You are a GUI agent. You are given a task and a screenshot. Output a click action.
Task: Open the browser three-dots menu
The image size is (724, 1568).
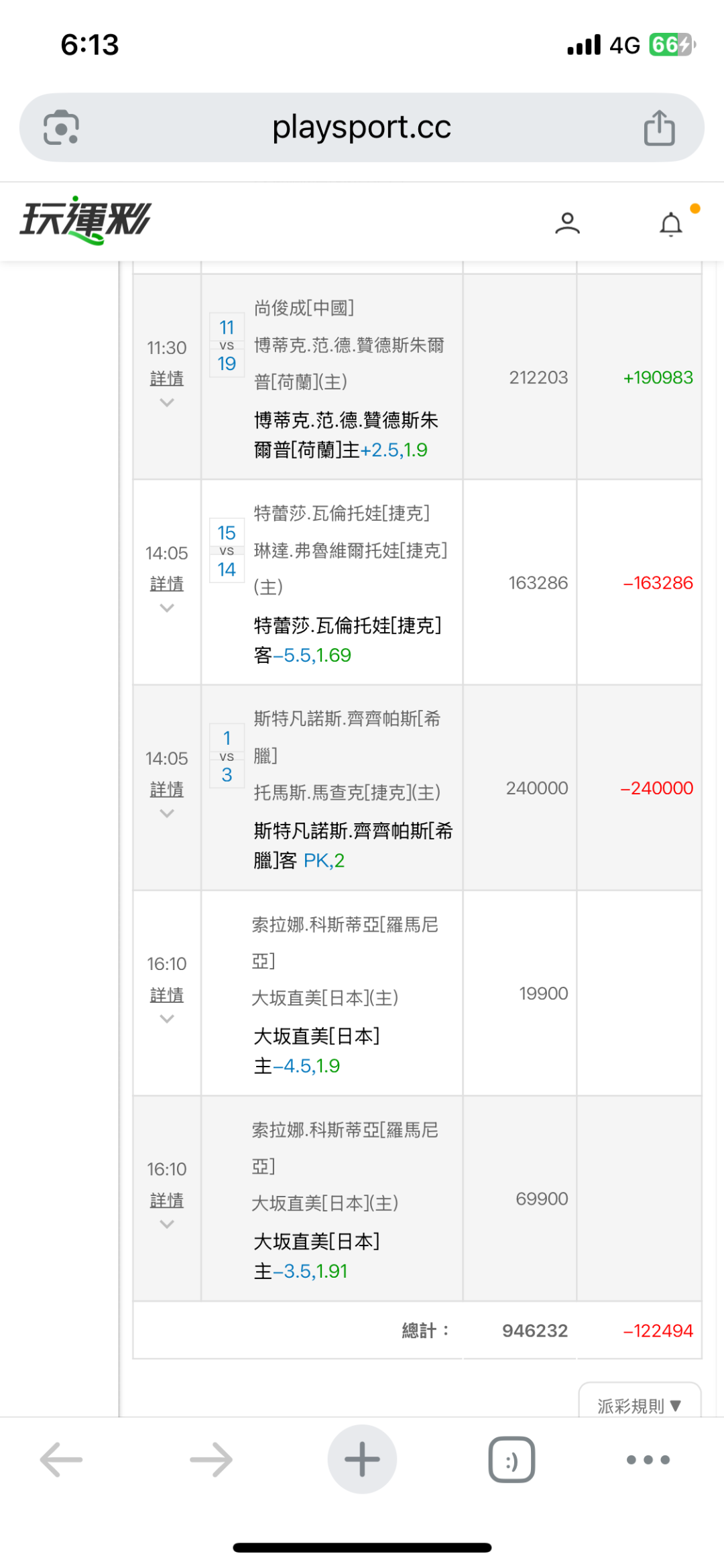point(648,1459)
